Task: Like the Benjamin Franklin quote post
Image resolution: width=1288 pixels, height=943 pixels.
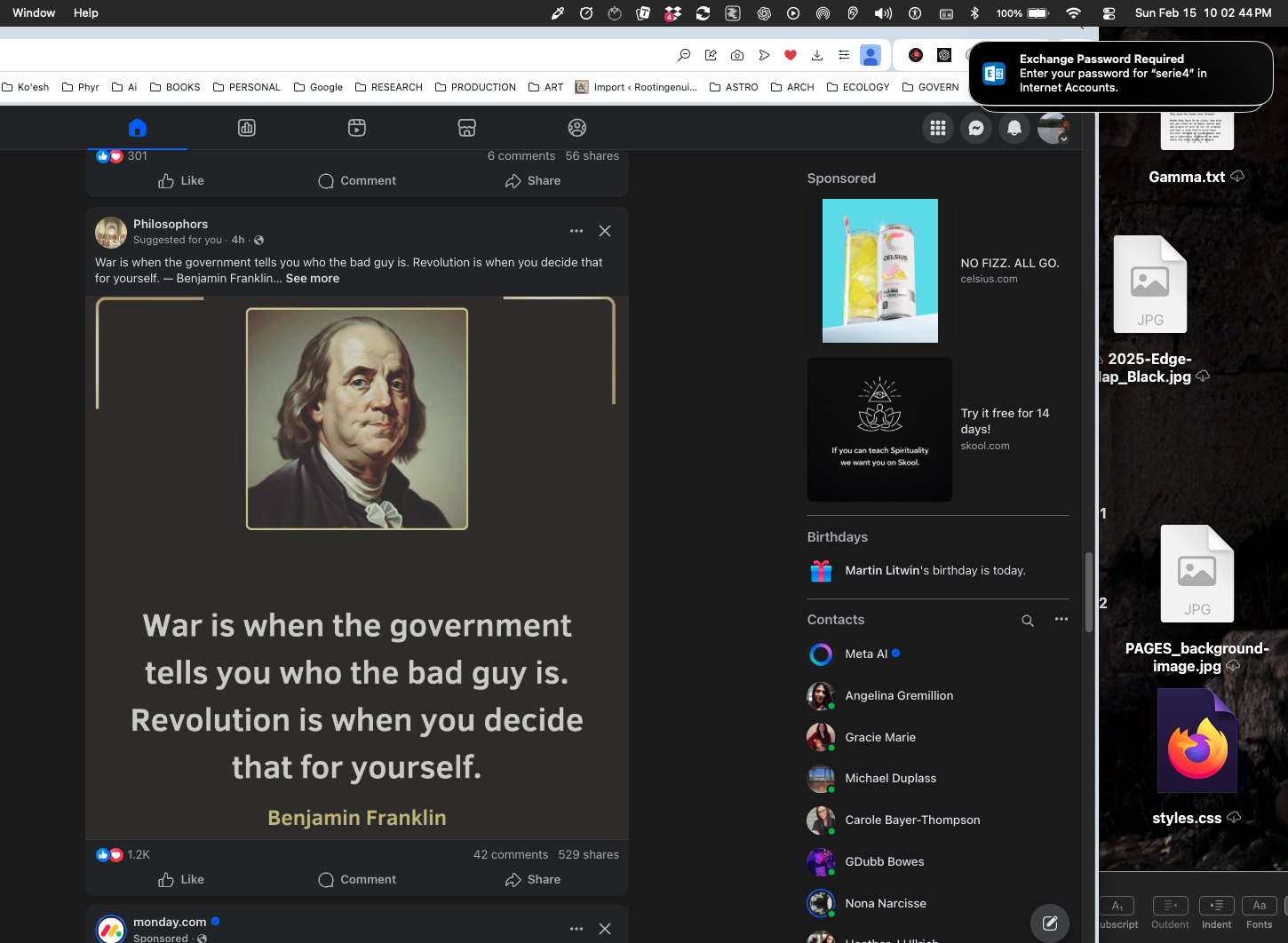Action: (x=181, y=879)
